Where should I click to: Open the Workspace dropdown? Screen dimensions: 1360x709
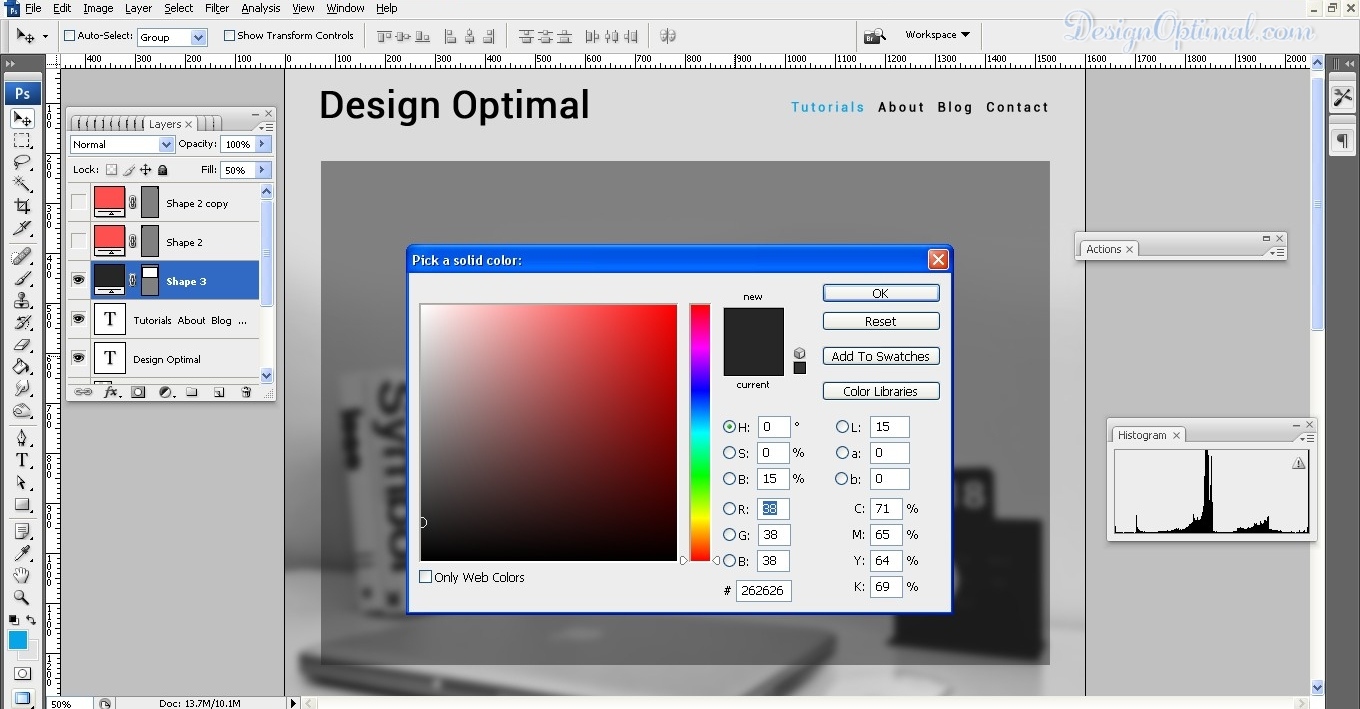(x=937, y=35)
